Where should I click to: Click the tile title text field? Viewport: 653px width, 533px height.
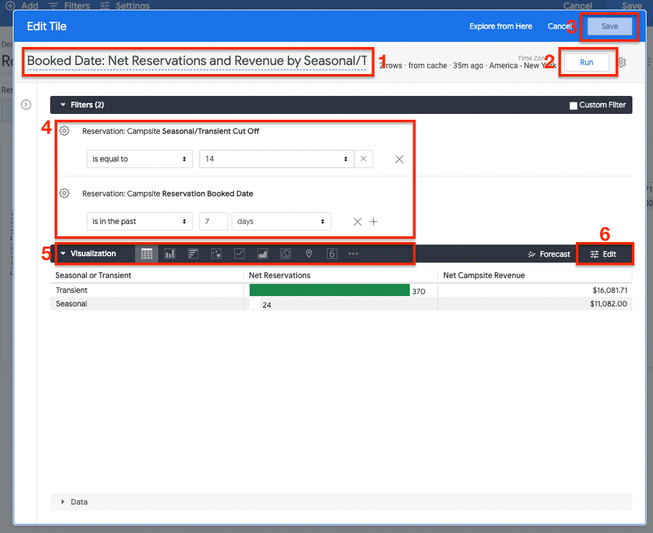pos(198,62)
